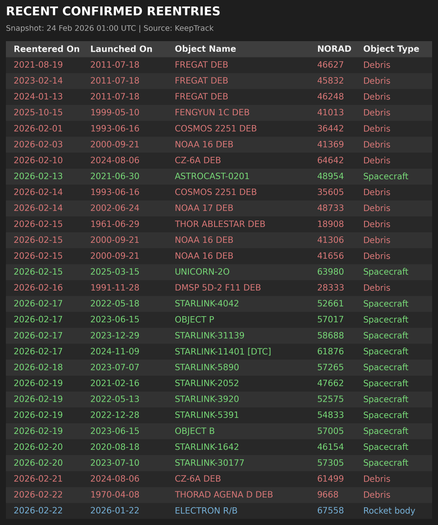
Task: Select NORAD number 57017
Action: [330, 319]
